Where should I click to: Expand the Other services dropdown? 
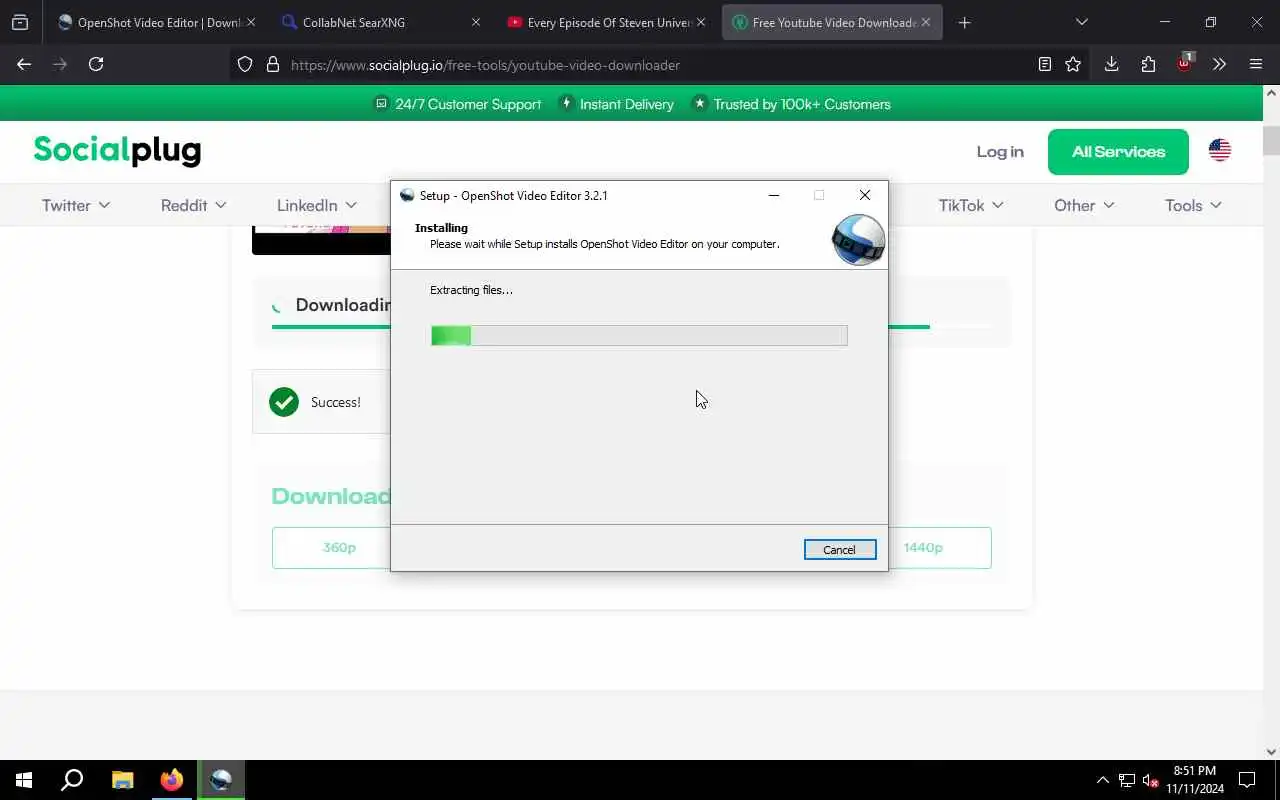tap(1084, 205)
